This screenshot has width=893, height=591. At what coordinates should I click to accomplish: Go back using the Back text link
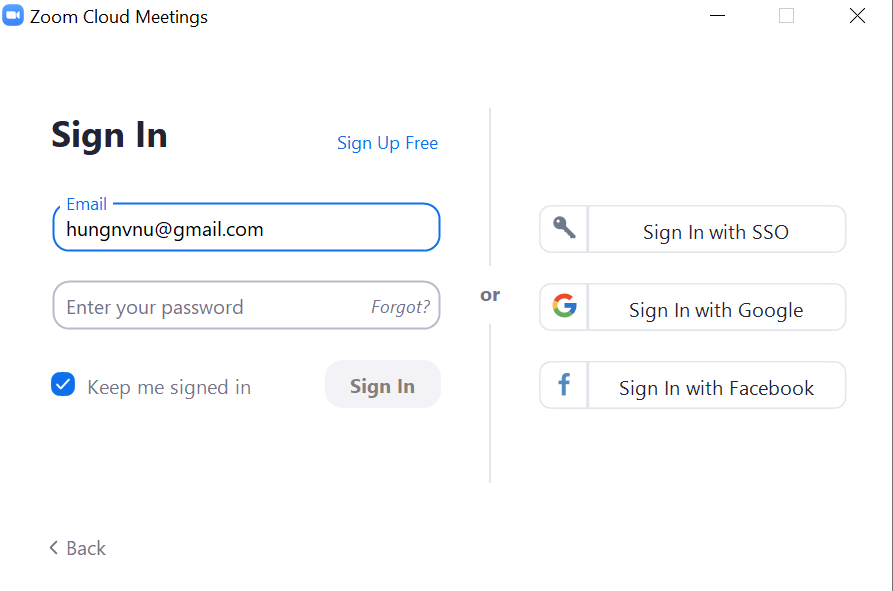coord(85,548)
